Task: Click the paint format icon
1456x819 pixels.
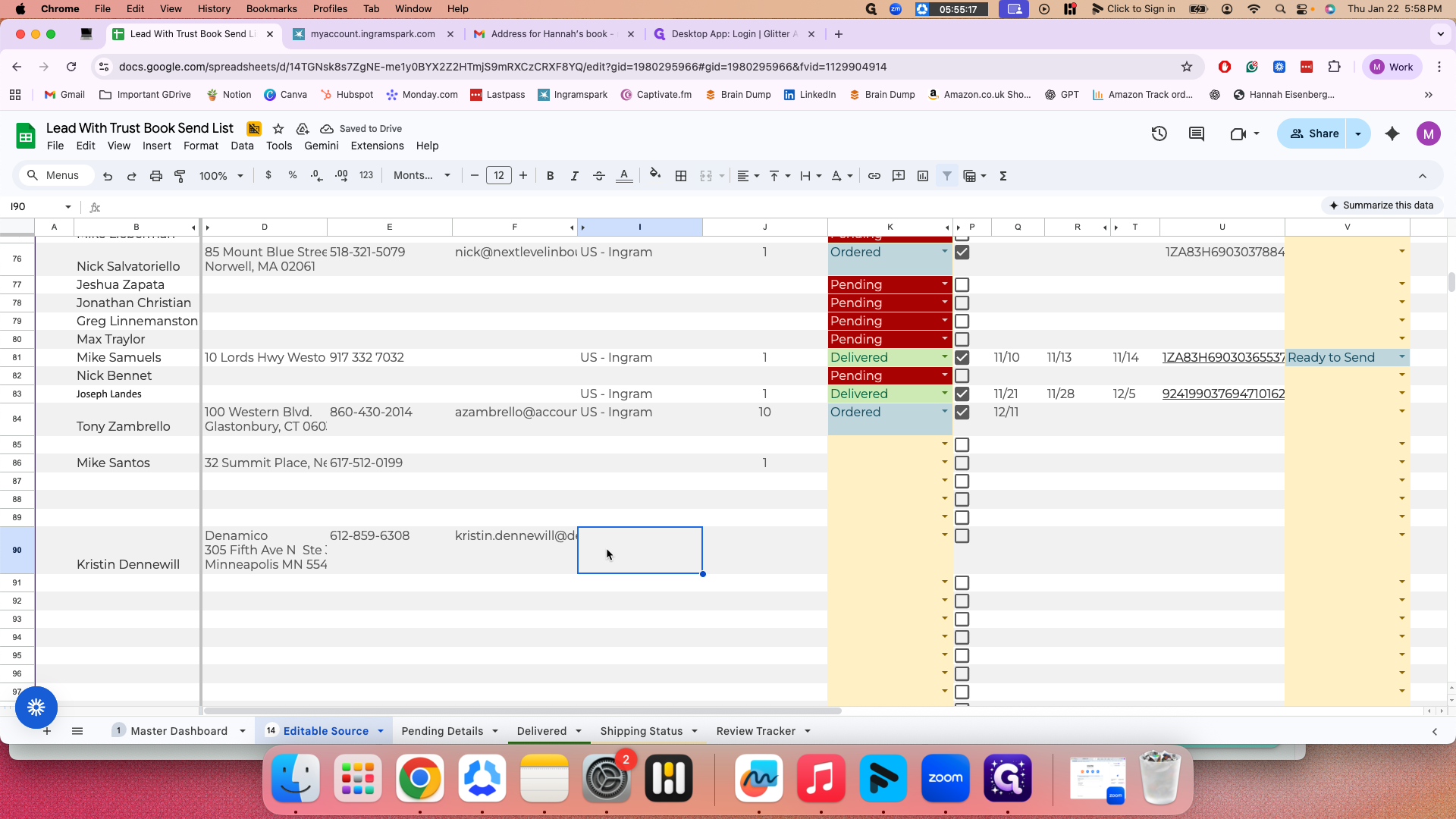Action: click(x=180, y=176)
